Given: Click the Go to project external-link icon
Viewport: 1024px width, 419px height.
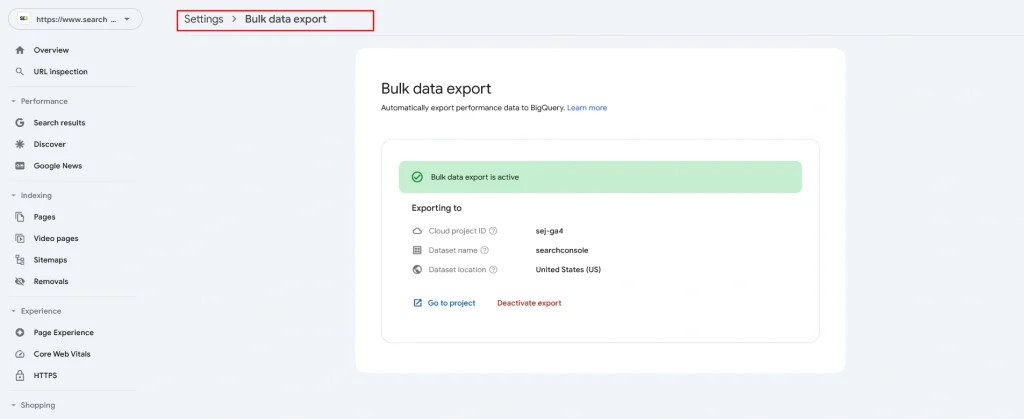Looking at the screenshot, I should point(417,303).
